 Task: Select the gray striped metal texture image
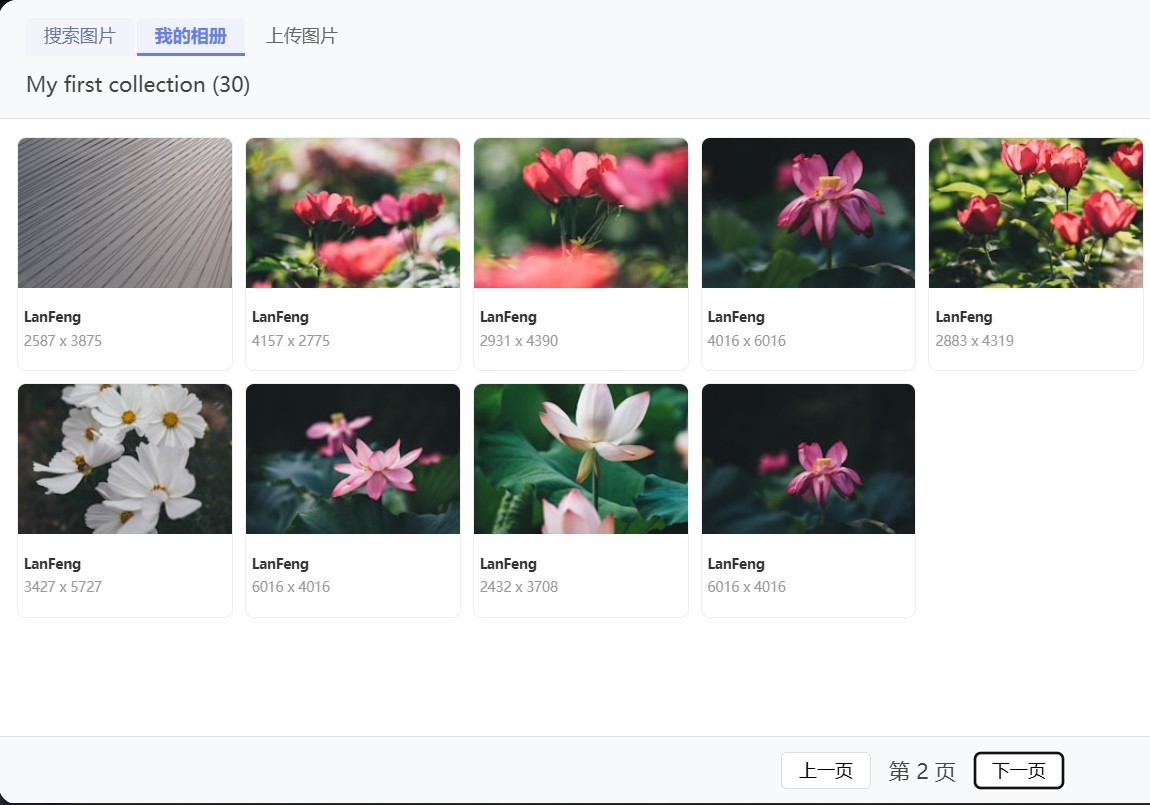pyautogui.click(x=125, y=213)
